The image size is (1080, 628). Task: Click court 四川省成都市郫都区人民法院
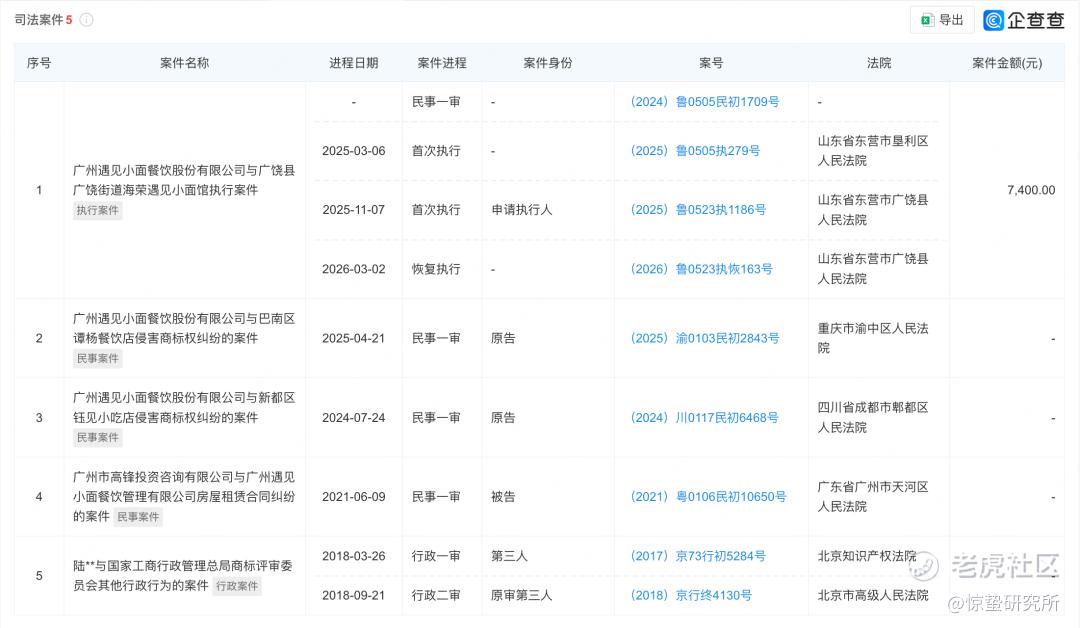(873, 417)
